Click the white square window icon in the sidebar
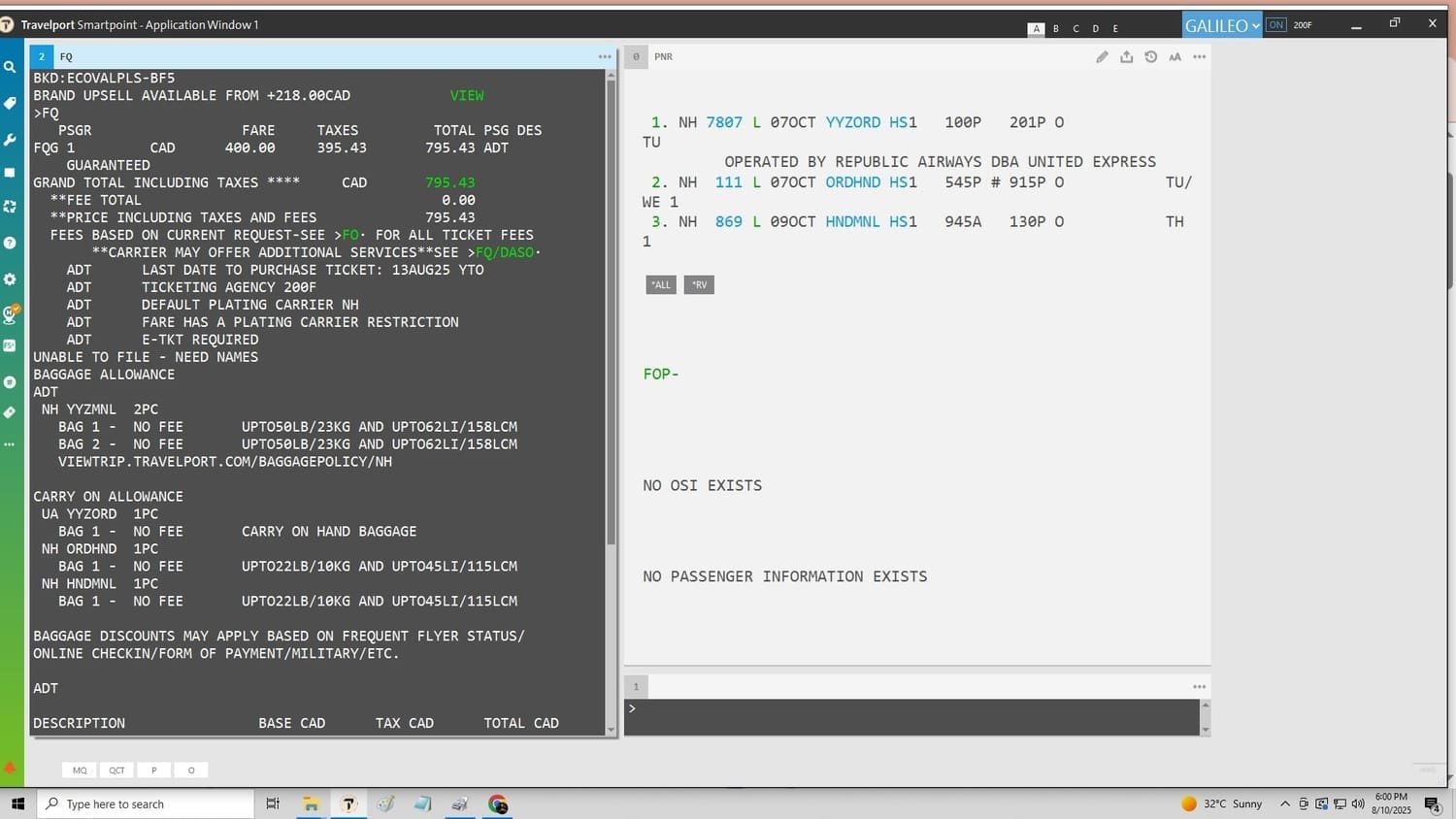The image size is (1456, 819). click(x=10, y=173)
